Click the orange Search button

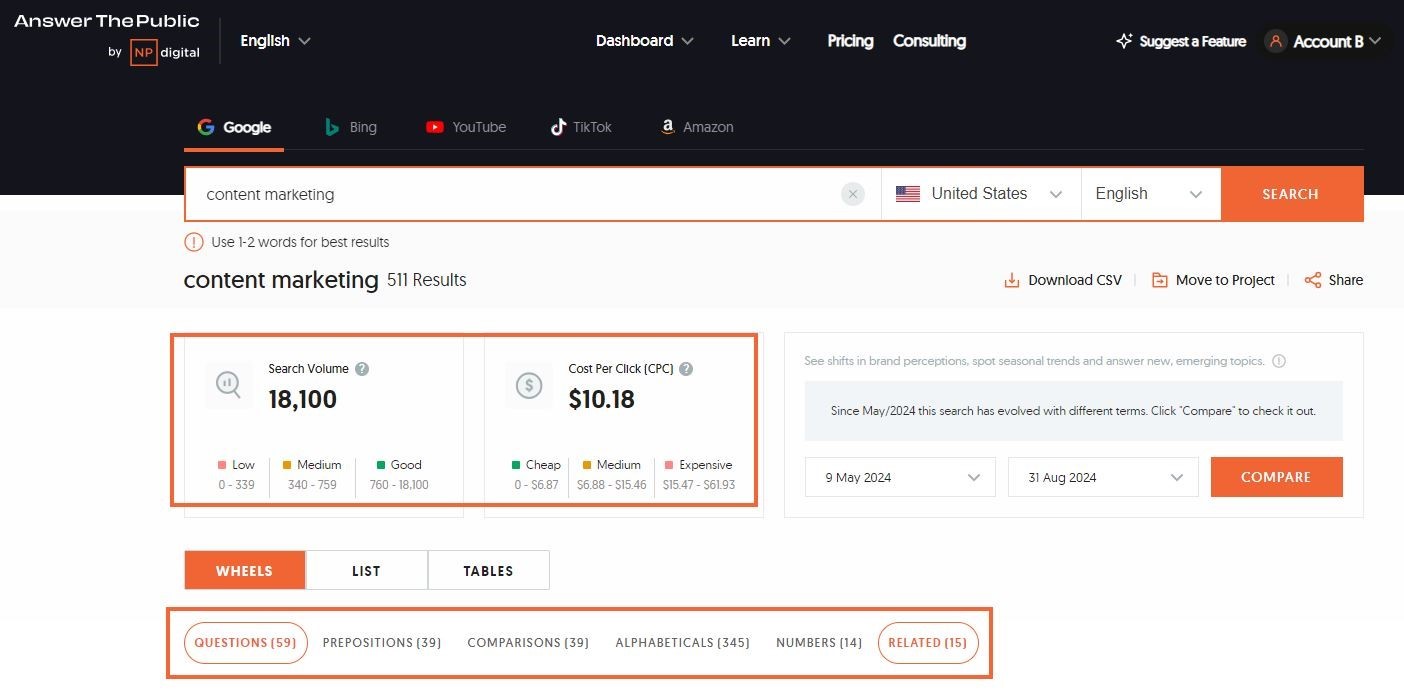click(1291, 194)
